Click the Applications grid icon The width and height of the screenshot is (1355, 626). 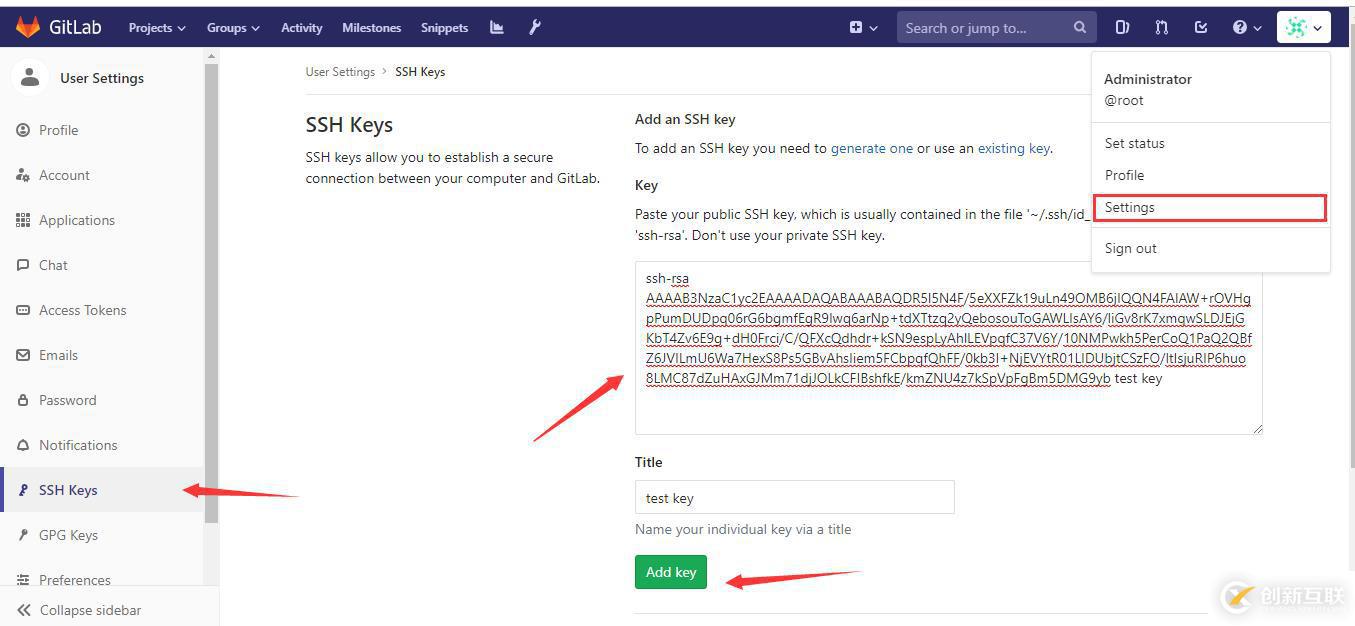pyautogui.click(x=23, y=220)
